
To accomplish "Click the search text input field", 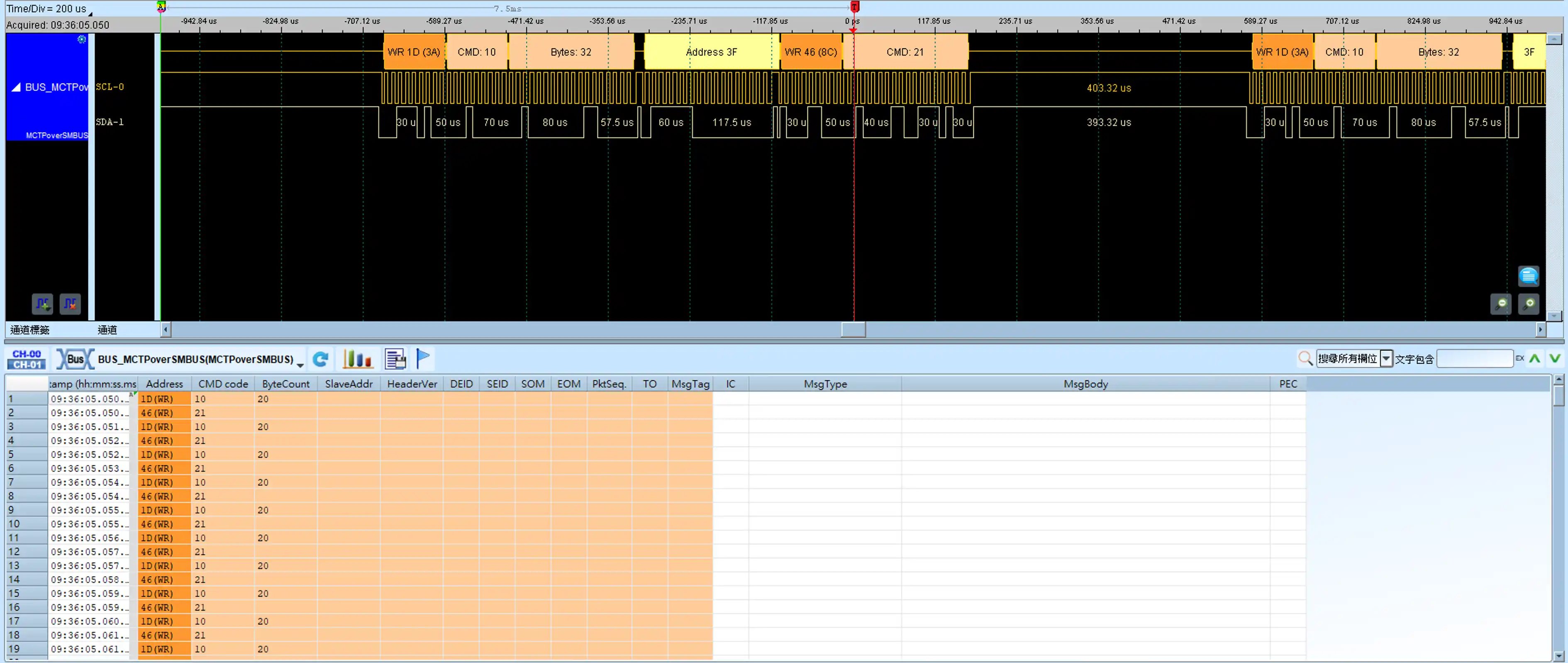I will pyautogui.click(x=1474, y=359).
